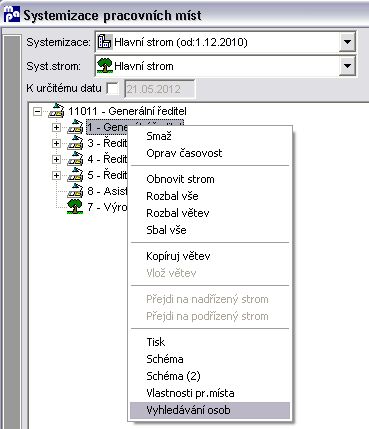Select tree row 8 - Asist
This screenshot has width=369, height=429.
coord(107,191)
